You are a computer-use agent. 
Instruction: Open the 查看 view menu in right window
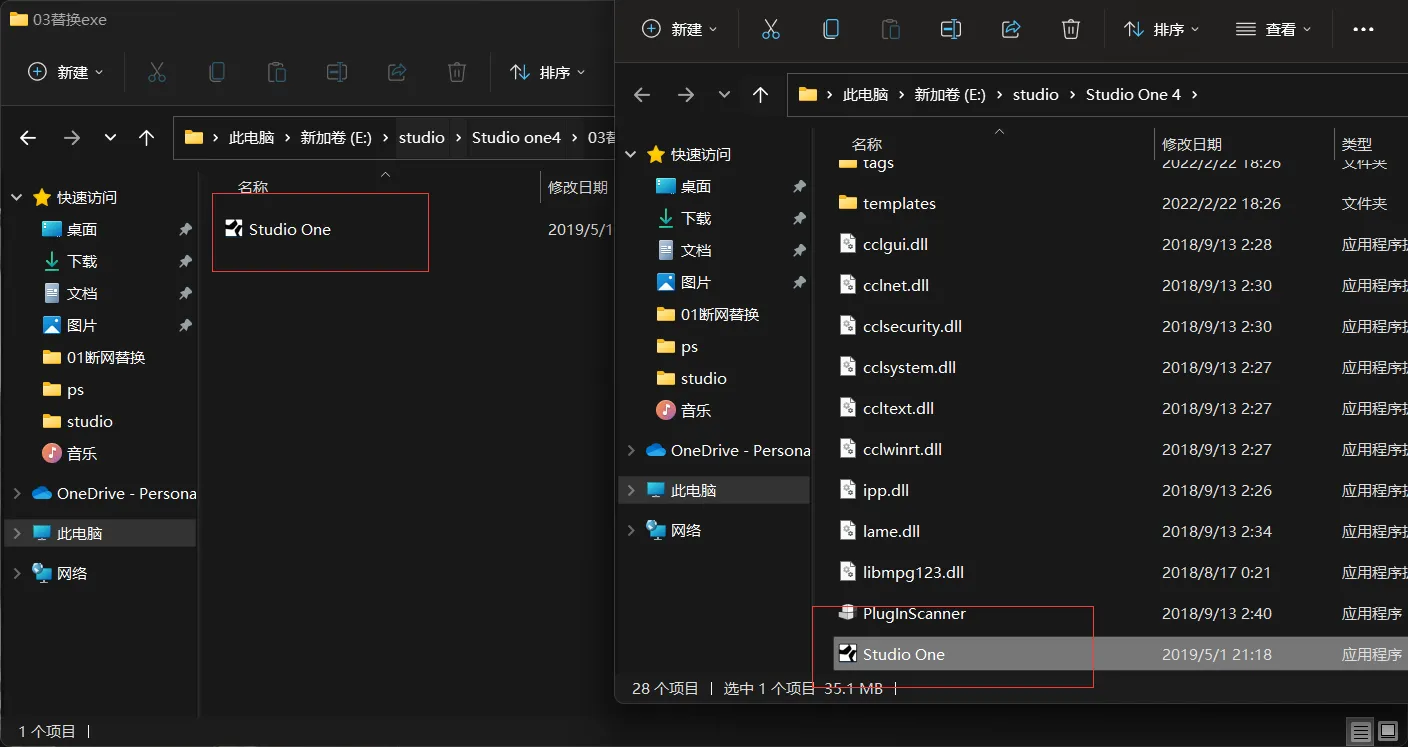(1273, 30)
